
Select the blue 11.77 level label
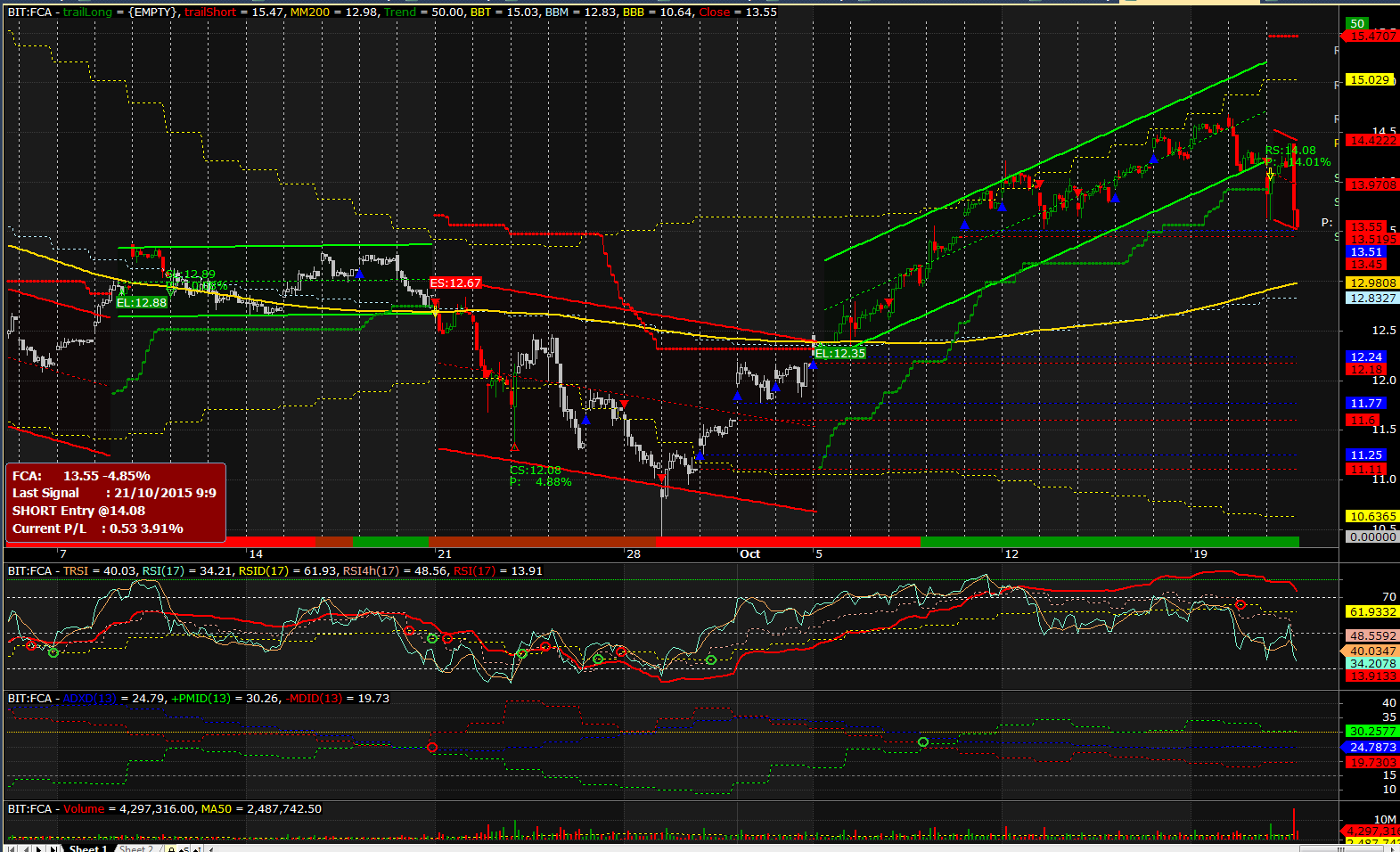pyautogui.click(x=1366, y=403)
